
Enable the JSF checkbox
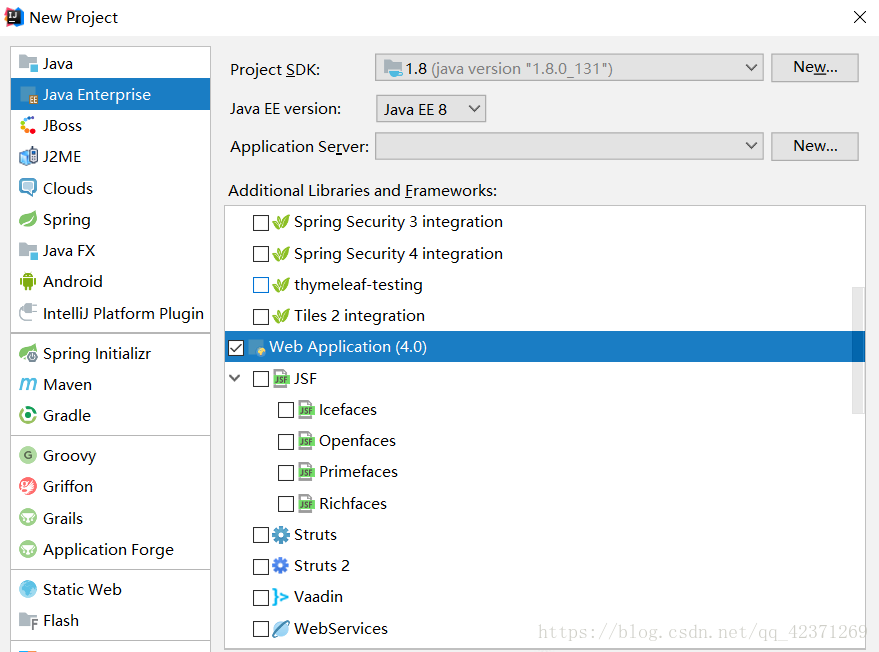click(261, 379)
